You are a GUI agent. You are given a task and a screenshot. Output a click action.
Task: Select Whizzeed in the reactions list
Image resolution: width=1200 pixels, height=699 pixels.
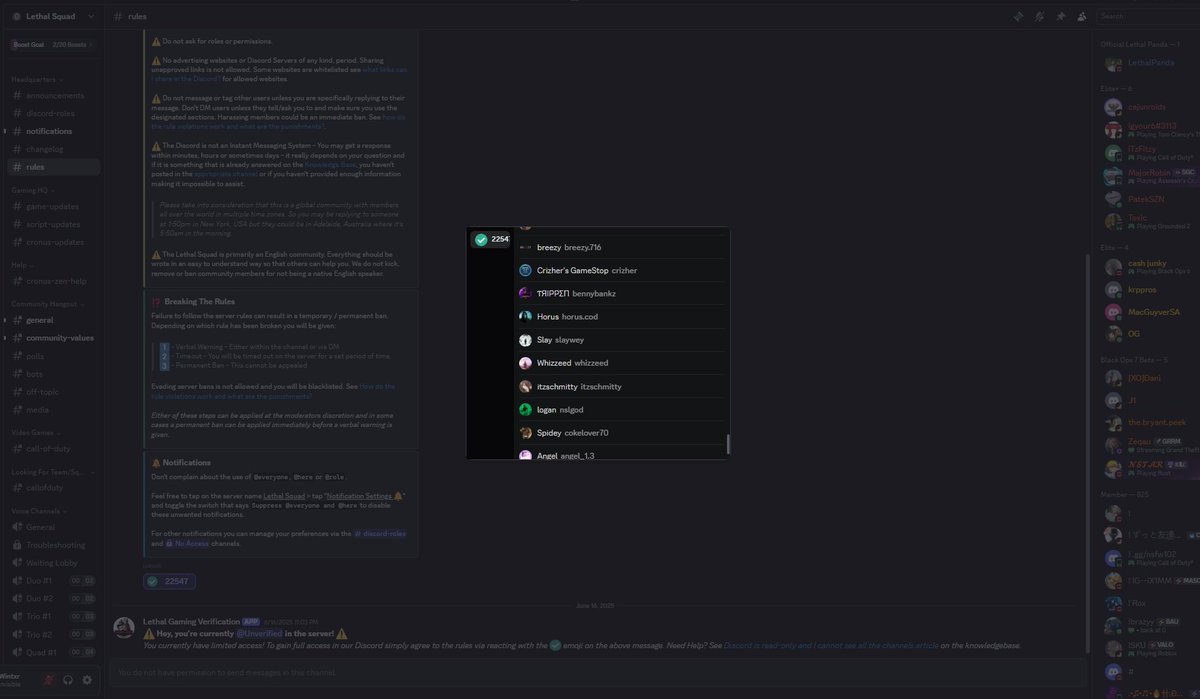[621, 363]
